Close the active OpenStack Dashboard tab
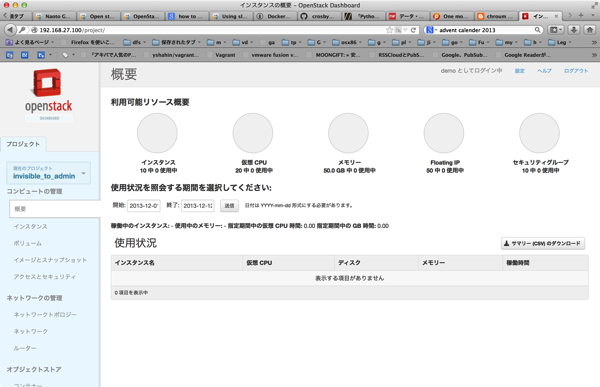This screenshot has width=600, height=387. point(556,16)
